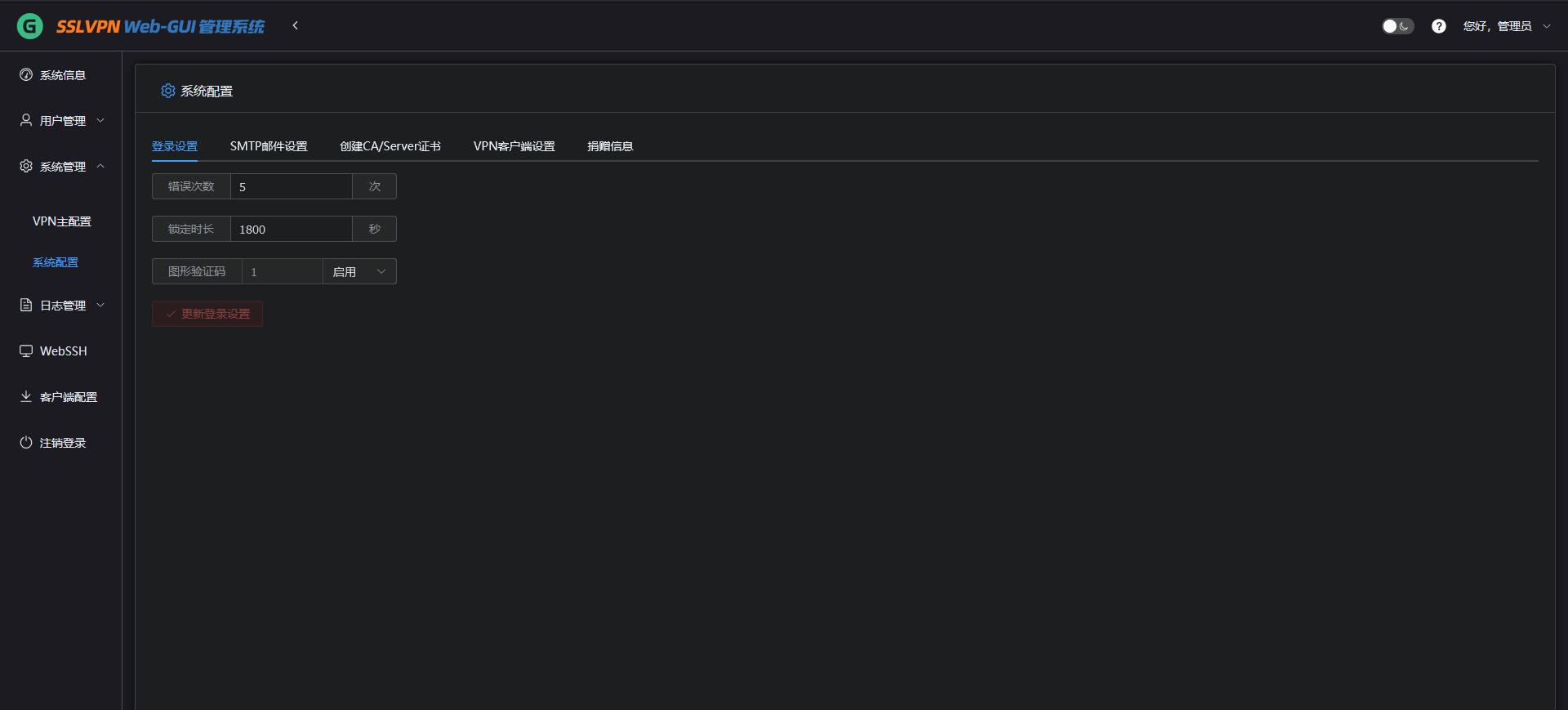Screen dimensions: 1568x710
Task: Switch to the 登录设置 tab
Action: pos(175,146)
